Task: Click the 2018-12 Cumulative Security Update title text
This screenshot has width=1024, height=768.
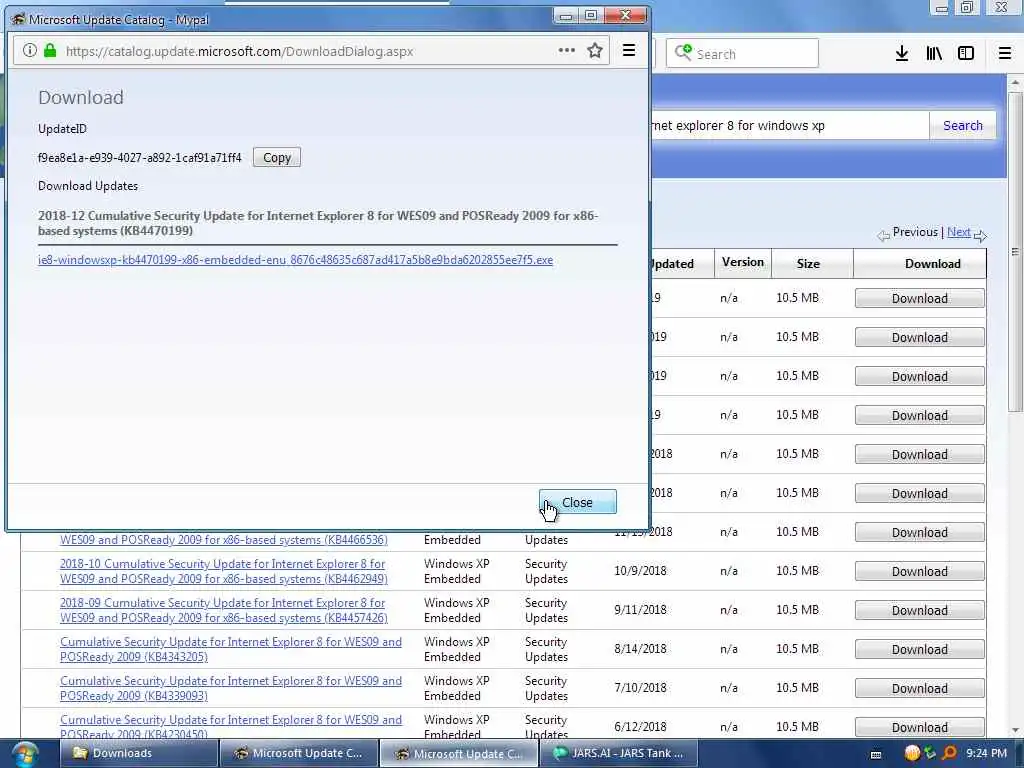Action: pos(318,223)
